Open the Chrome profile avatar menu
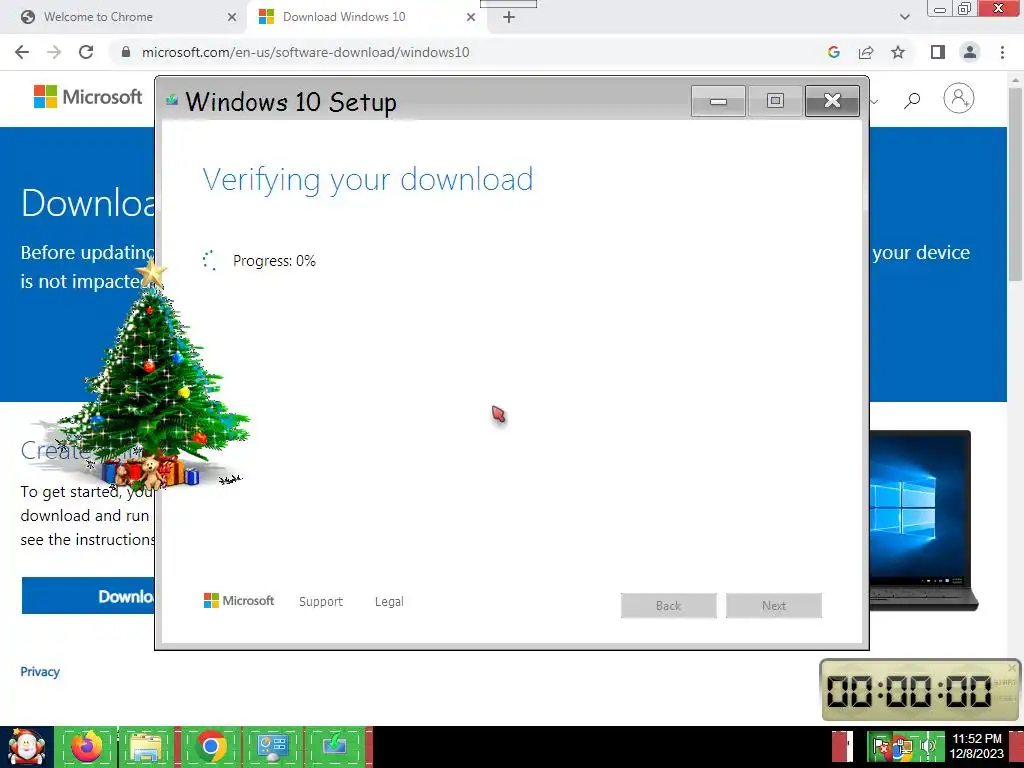Image resolution: width=1024 pixels, height=768 pixels. [970, 52]
